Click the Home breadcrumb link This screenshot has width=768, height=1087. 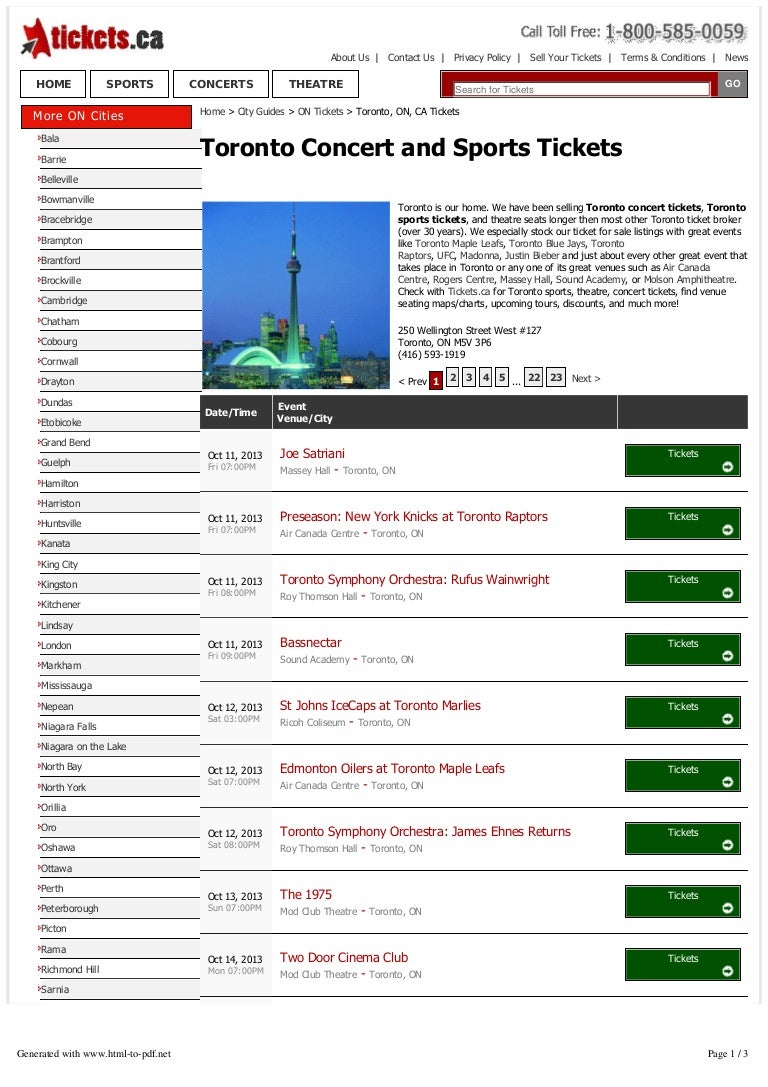tap(212, 111)
